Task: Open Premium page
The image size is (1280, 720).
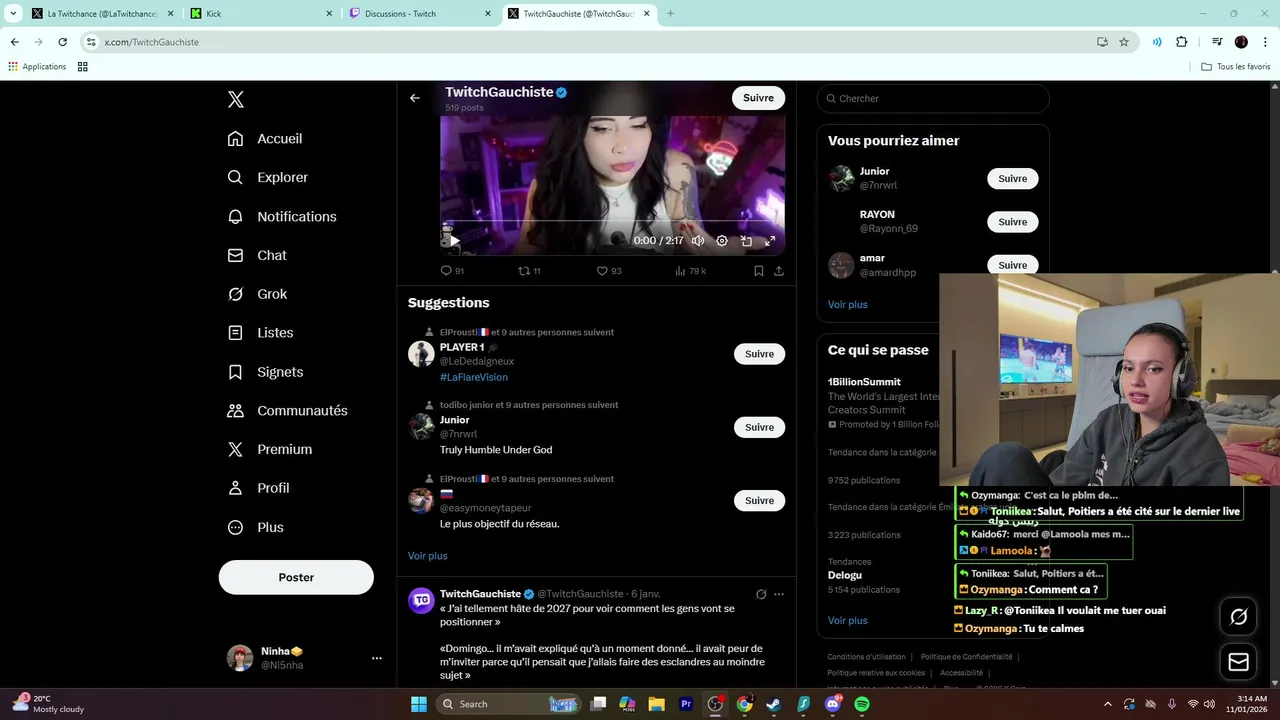Action: coord(270,449)
